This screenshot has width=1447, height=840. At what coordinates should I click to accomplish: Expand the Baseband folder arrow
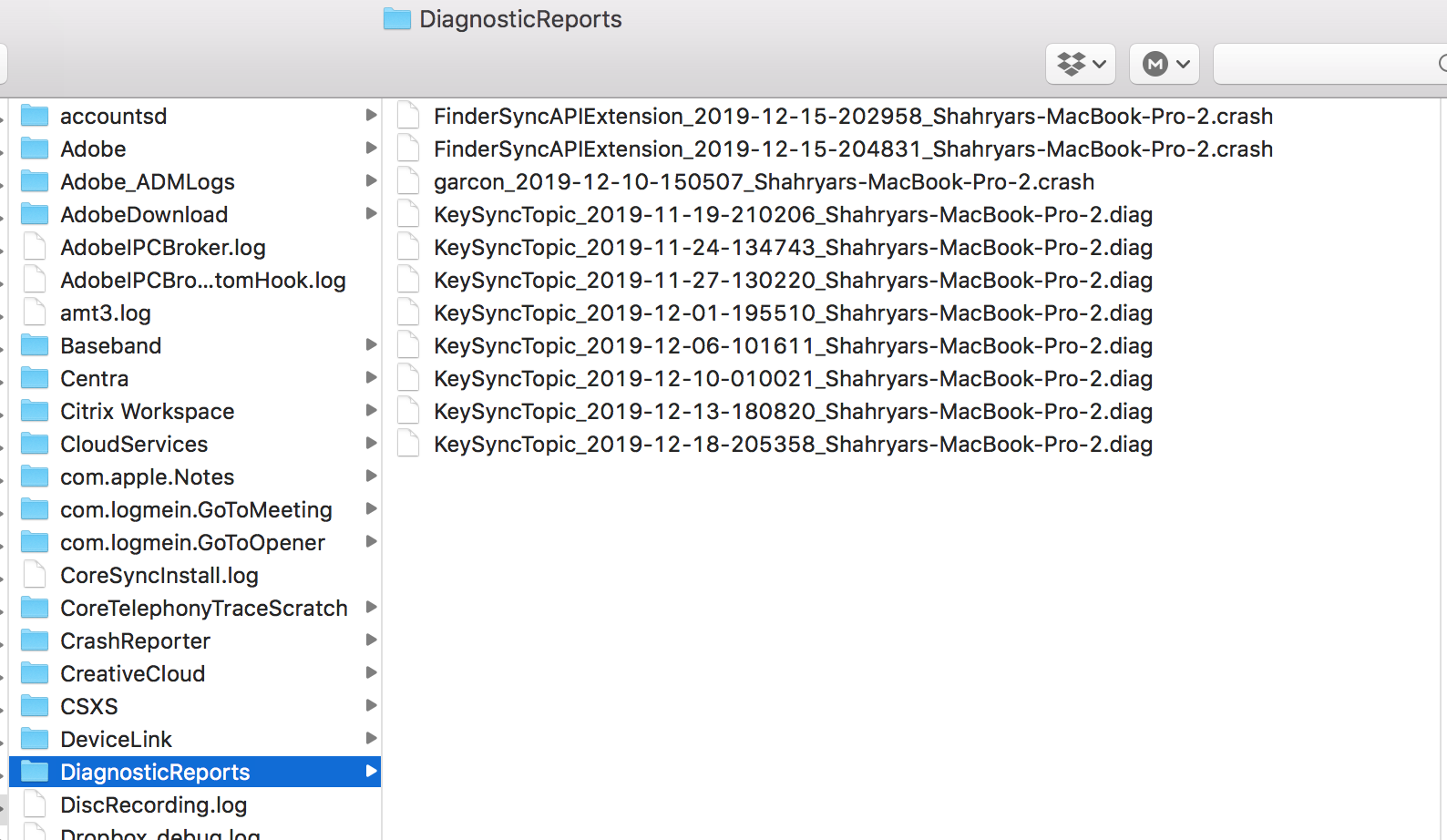(x=371, y=344)
